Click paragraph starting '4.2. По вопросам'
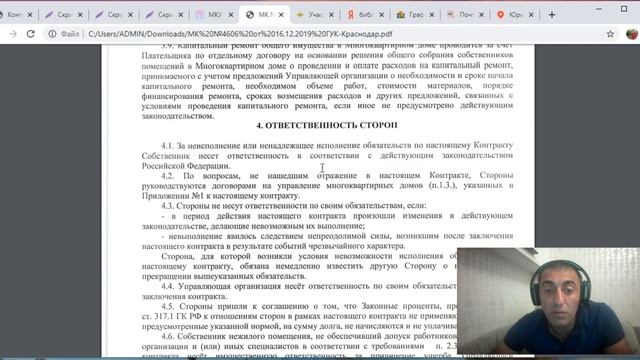640x360 pixels. (327, 185)
